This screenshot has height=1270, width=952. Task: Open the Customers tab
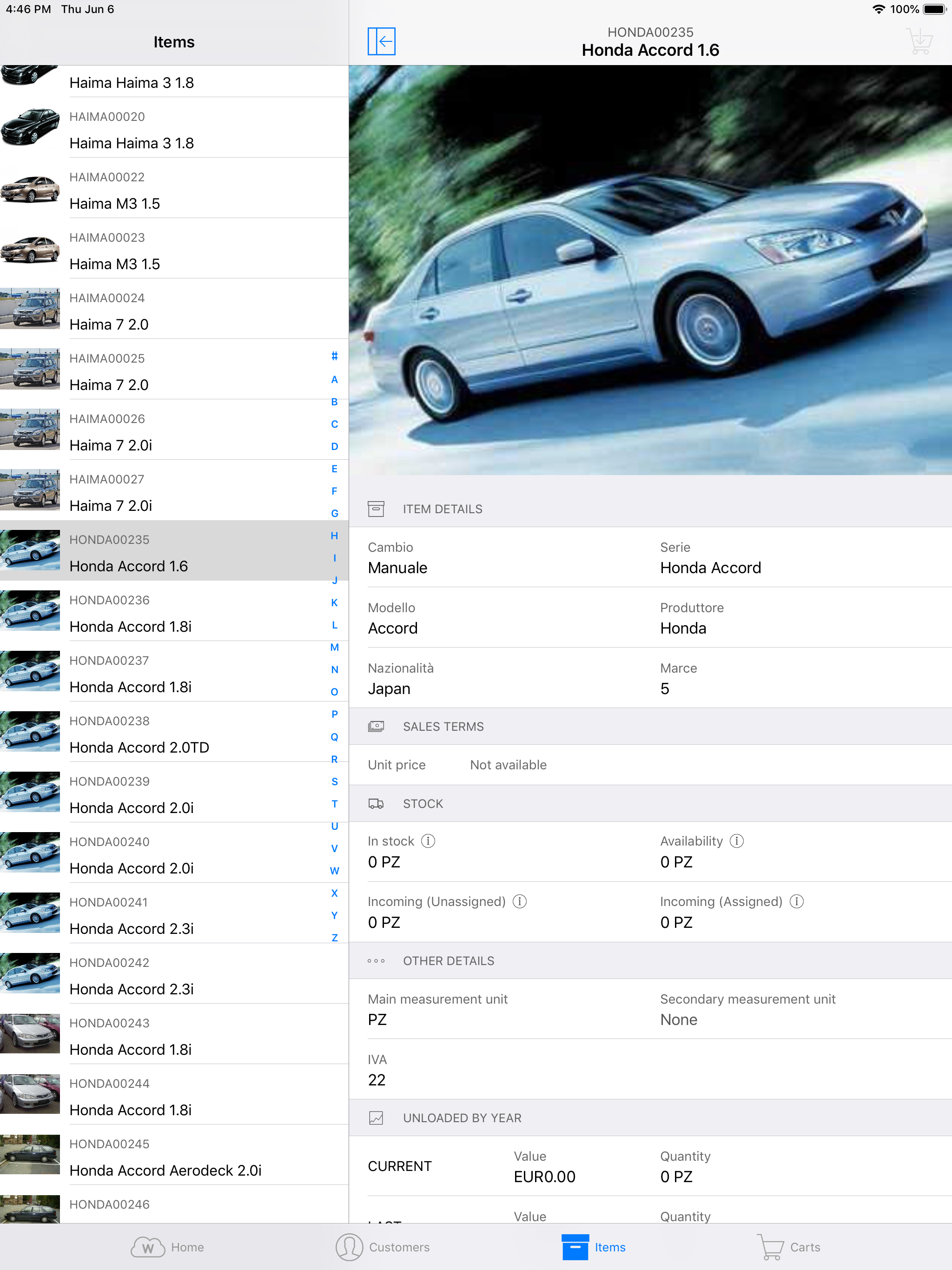click(x=383, y=1247)
